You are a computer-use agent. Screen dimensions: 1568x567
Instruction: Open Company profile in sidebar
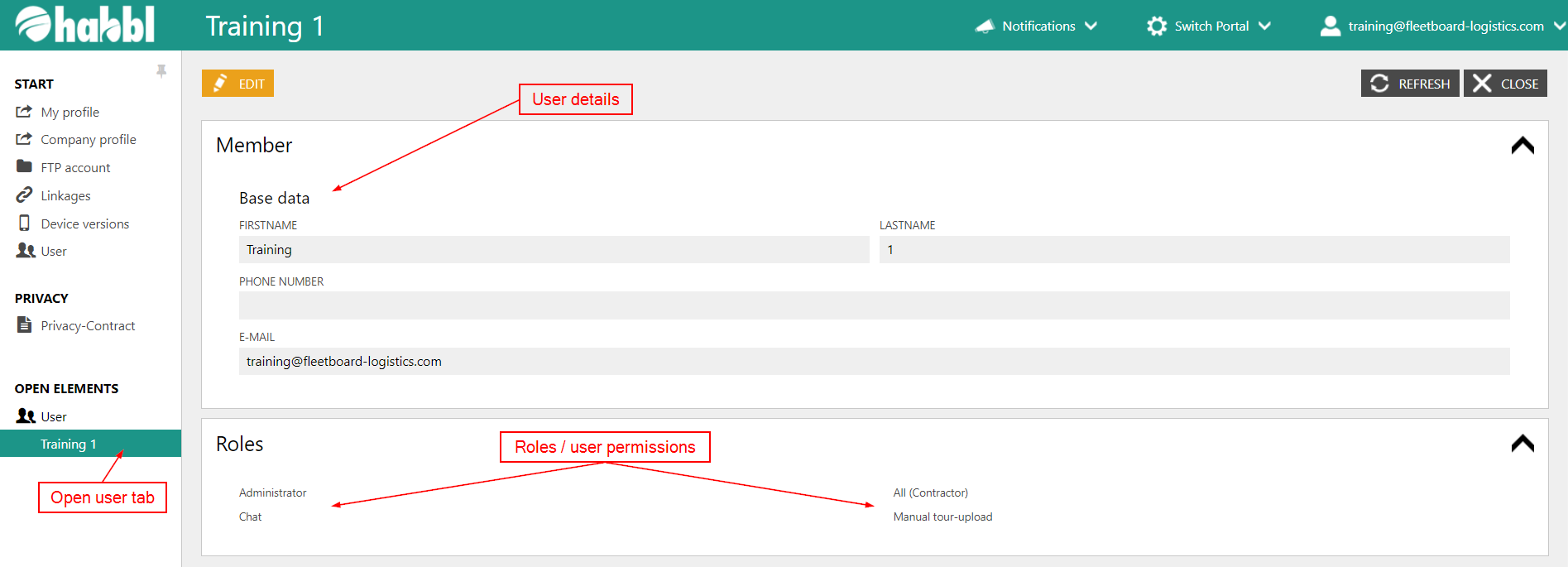(88, 139)
